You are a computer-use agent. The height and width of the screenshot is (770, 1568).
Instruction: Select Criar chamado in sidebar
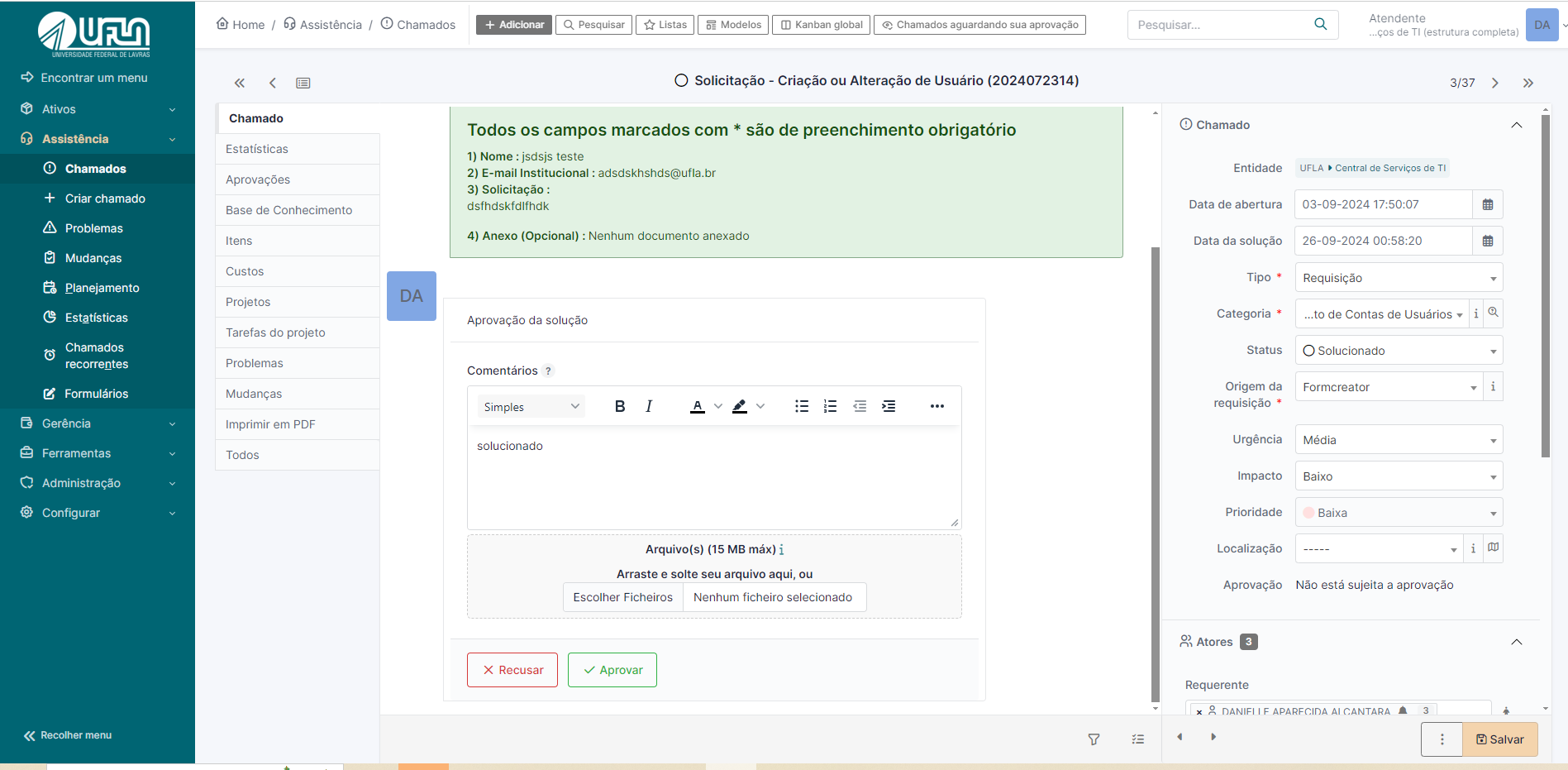tap(98, 198)
